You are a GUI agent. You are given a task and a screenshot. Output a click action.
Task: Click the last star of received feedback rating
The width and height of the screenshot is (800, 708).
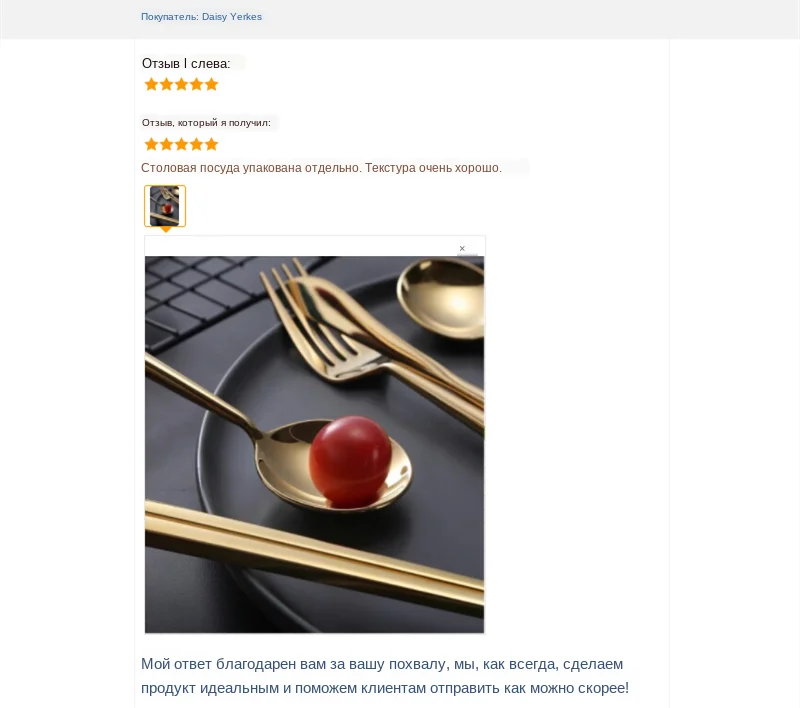tap(211, 144)
